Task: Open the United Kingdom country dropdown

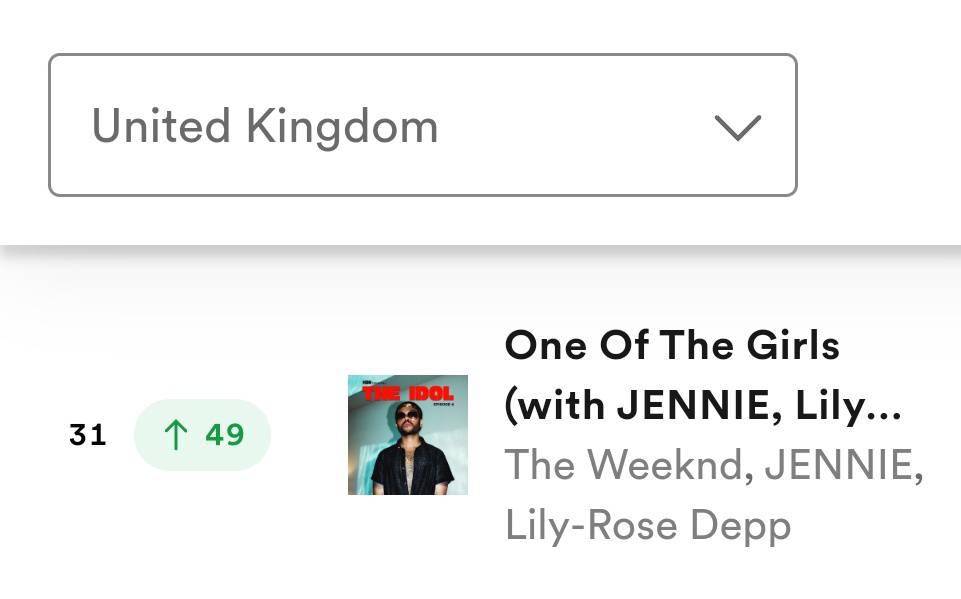Action: point(423,125)
